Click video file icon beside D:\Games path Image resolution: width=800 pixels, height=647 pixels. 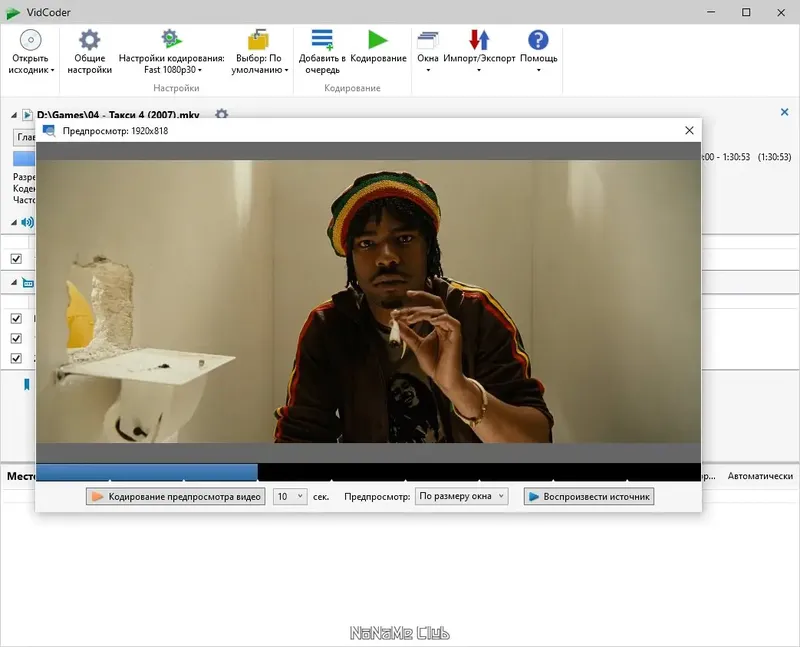point(27,115)
